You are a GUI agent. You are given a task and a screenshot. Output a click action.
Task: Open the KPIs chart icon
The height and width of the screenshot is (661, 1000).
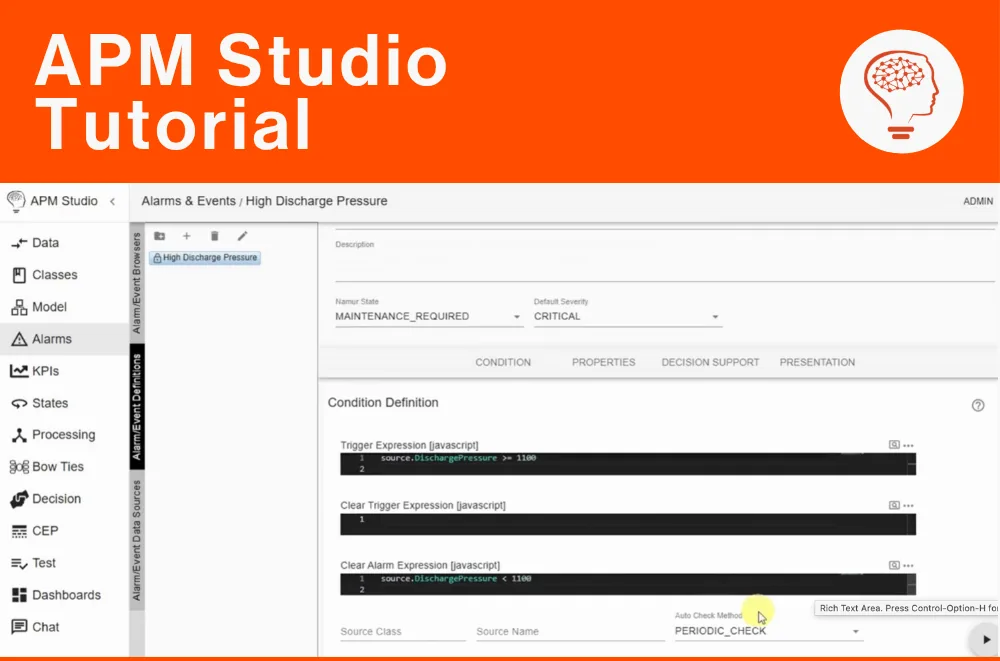click(19, 371)
